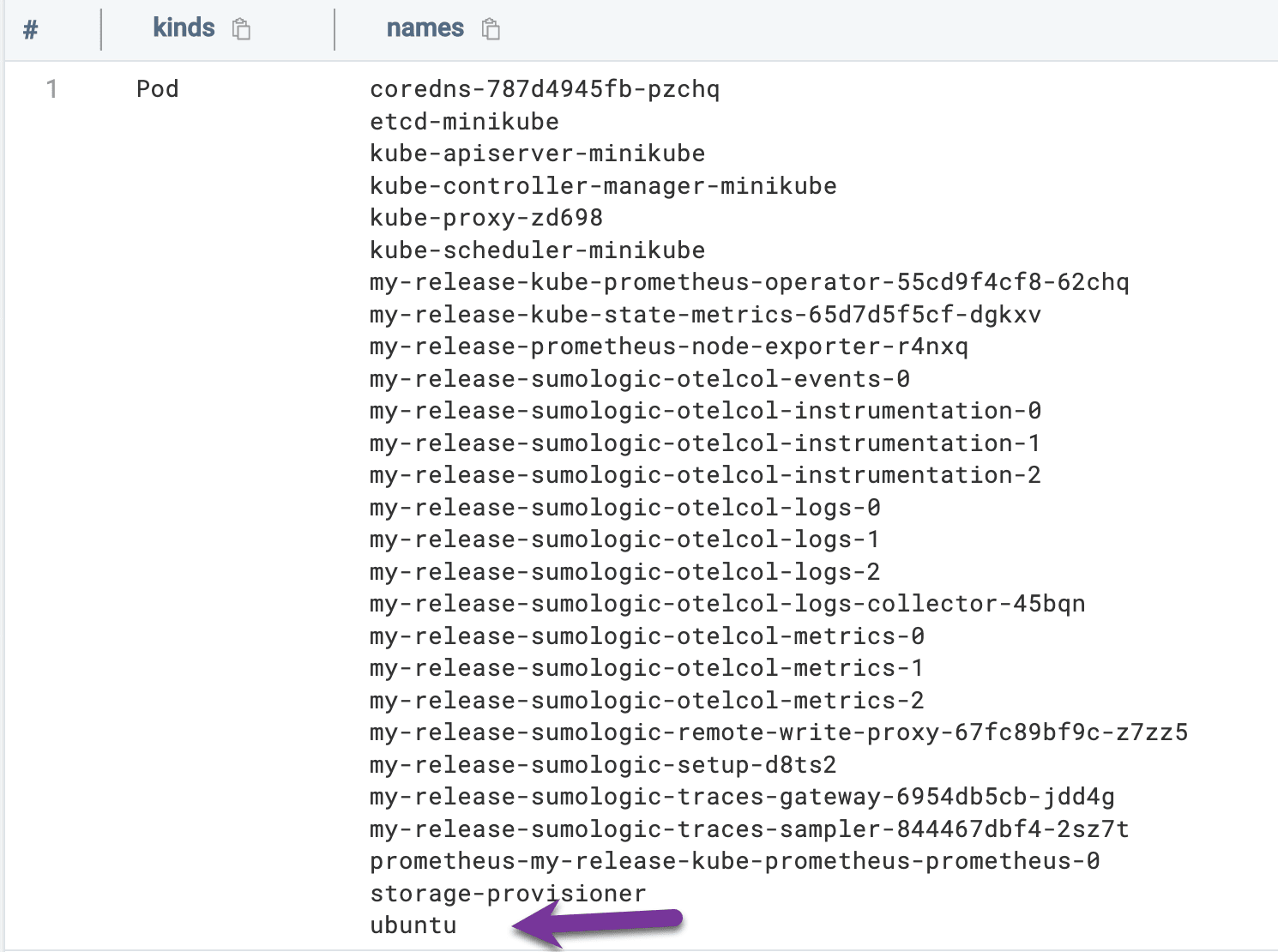The height and width of the screenshot is (952, 1278).
Task: Click the copy icon beside the kinds header
Action: (241, 28)
